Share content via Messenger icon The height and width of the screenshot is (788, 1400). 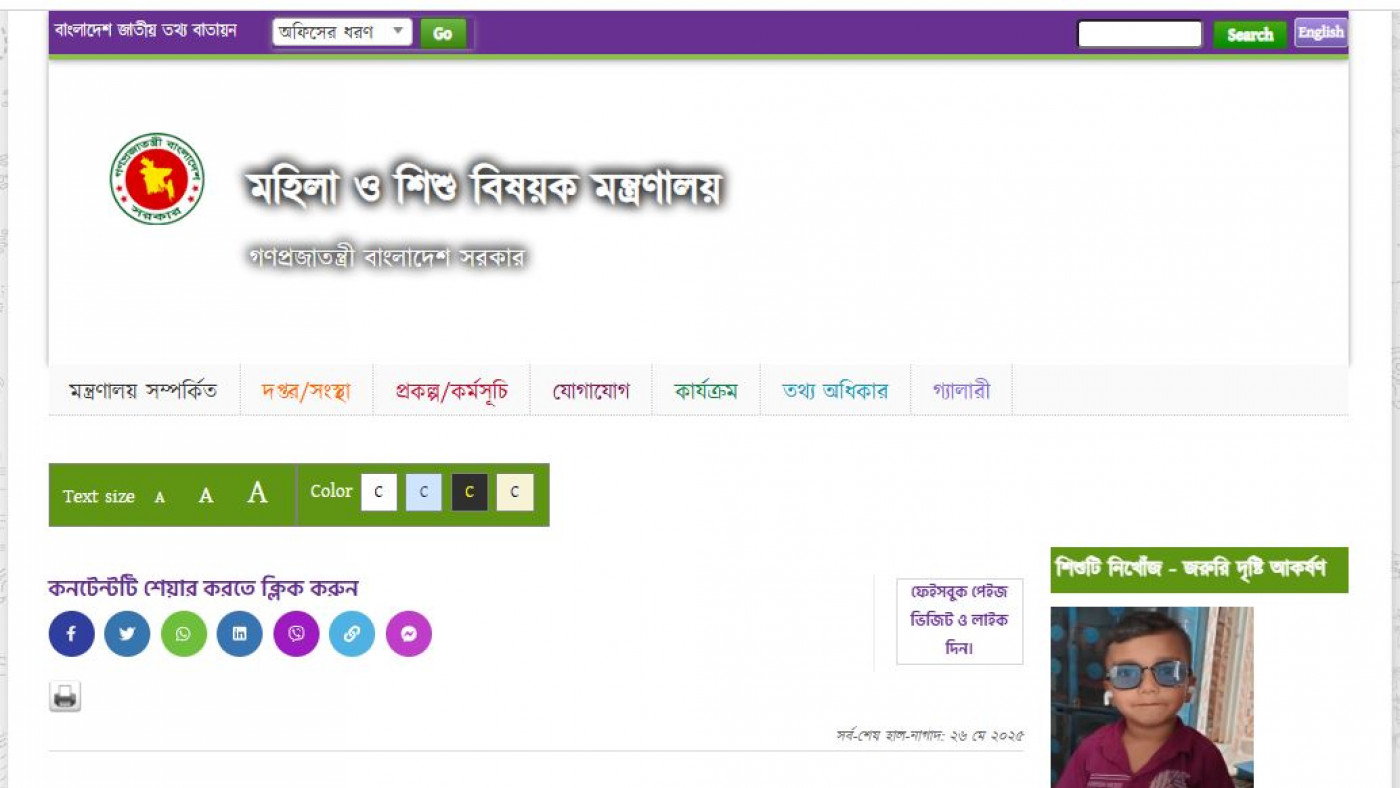click(408, 633)
